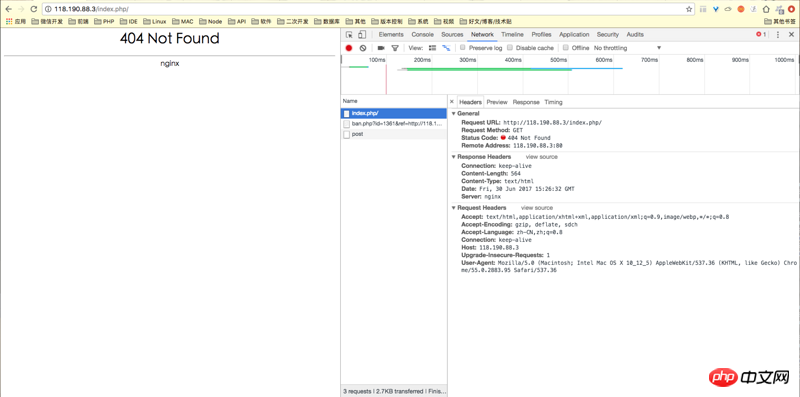This screenshot has width=800, height=397.
Task: Select the Headers detail tab
Action: (x=470, y=102)
